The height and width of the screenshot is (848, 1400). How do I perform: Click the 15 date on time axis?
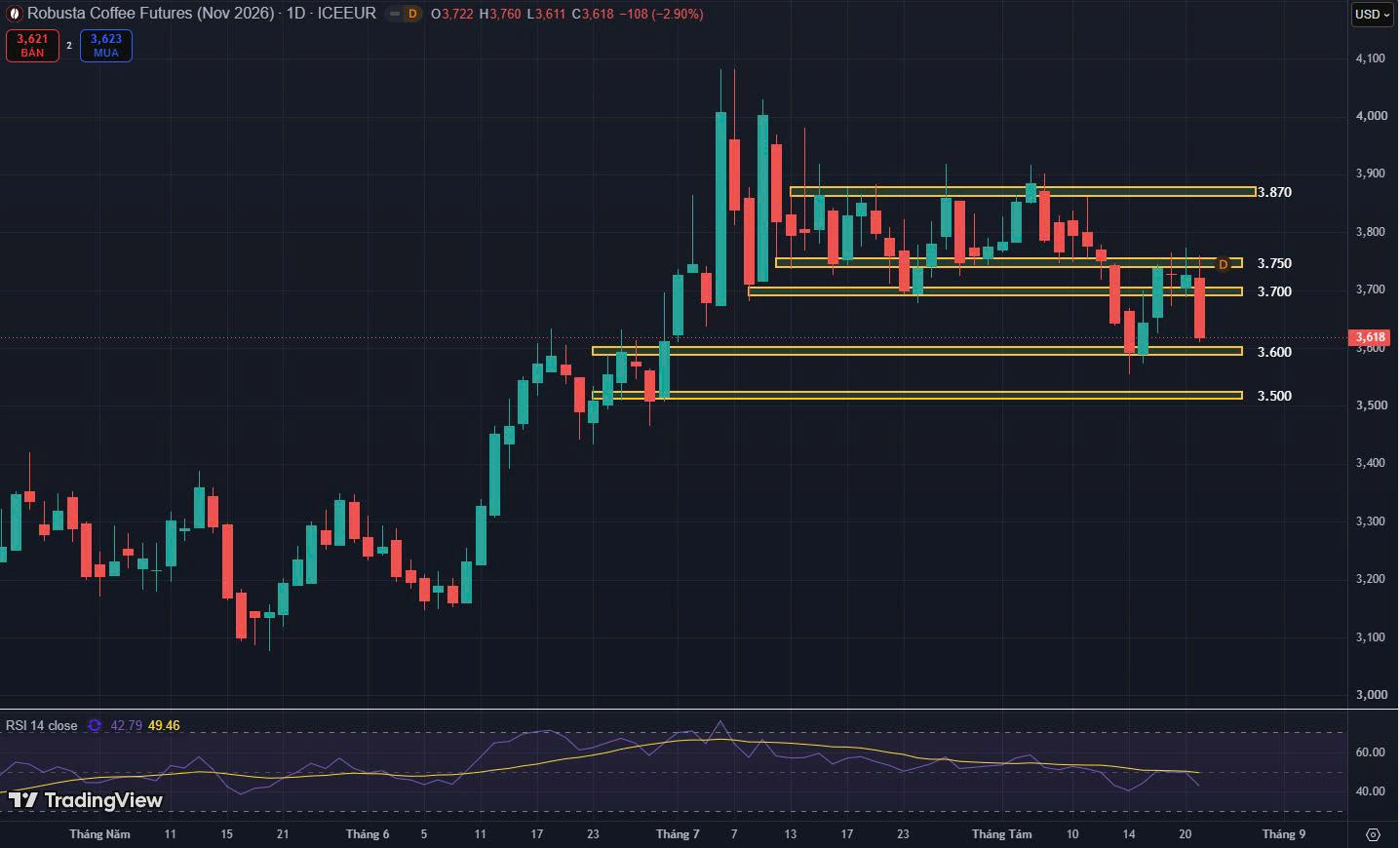point(227,834)
